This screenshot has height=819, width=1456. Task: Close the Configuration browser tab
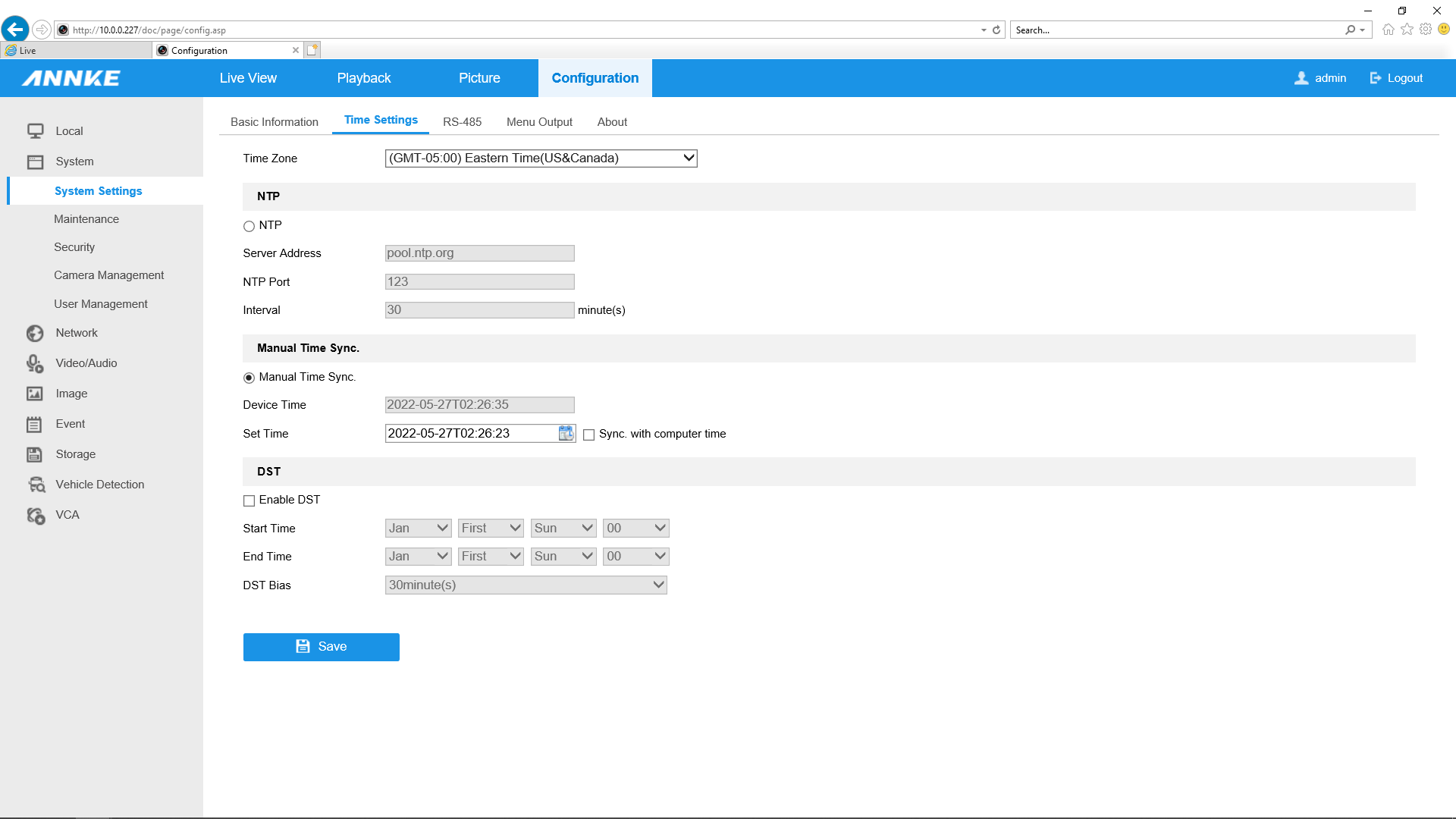pyautogui.click(x=296, y=50)
